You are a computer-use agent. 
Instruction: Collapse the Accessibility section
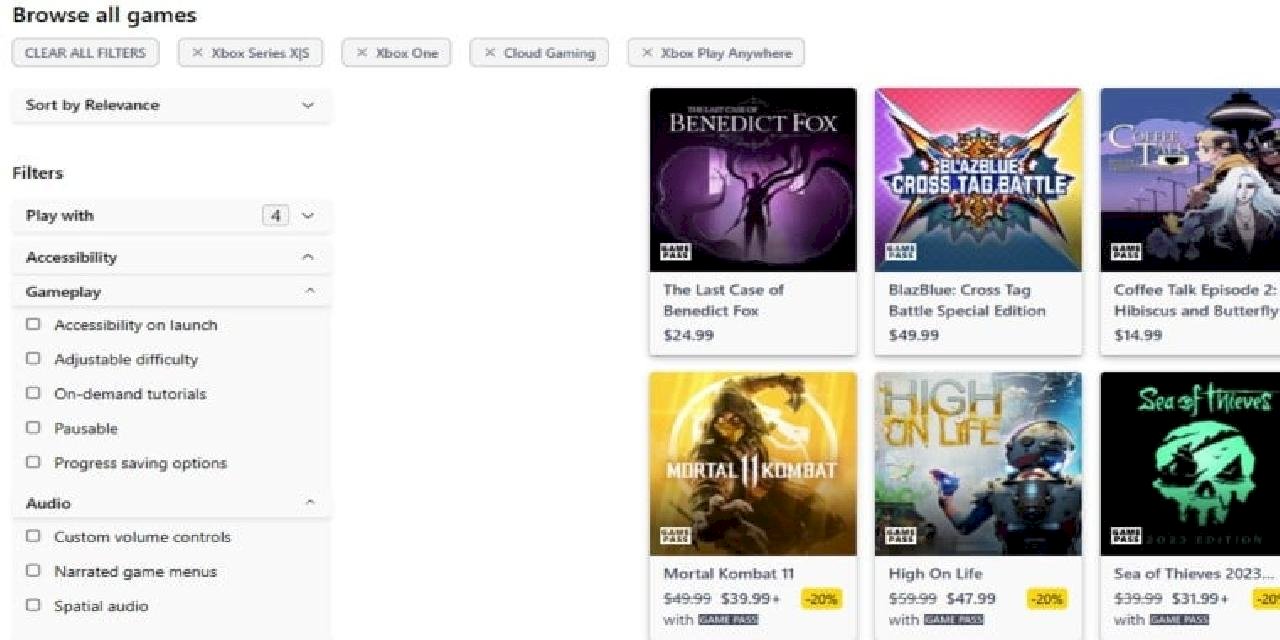310,257
